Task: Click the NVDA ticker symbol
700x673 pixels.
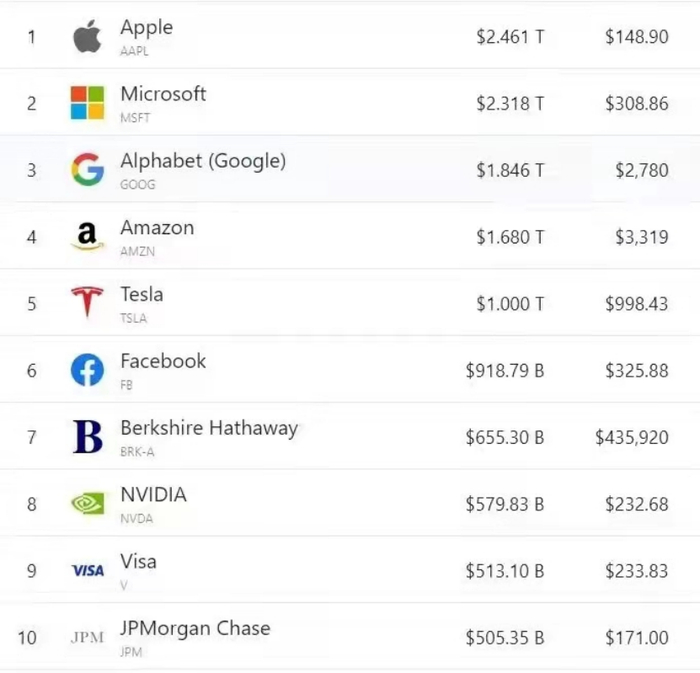Action: click(137, 519)
